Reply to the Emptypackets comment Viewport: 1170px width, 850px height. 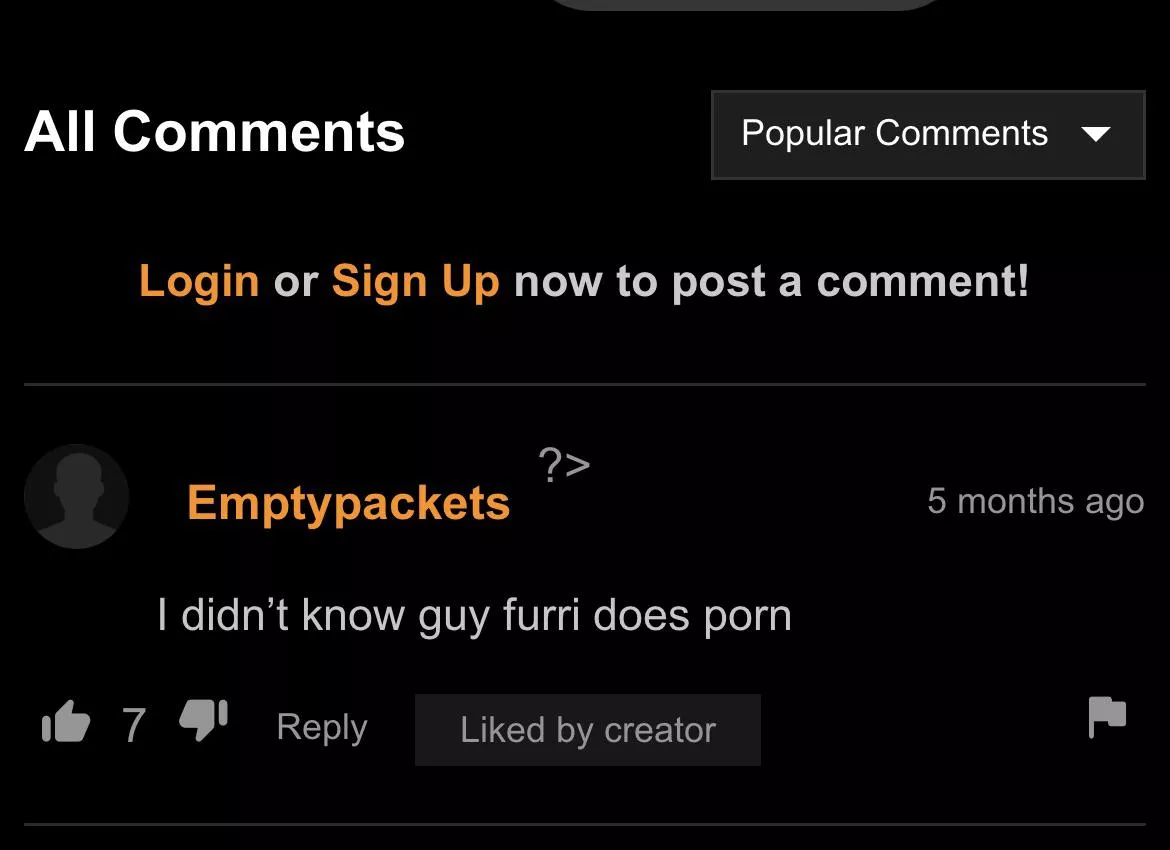click(x=322, y=728)
